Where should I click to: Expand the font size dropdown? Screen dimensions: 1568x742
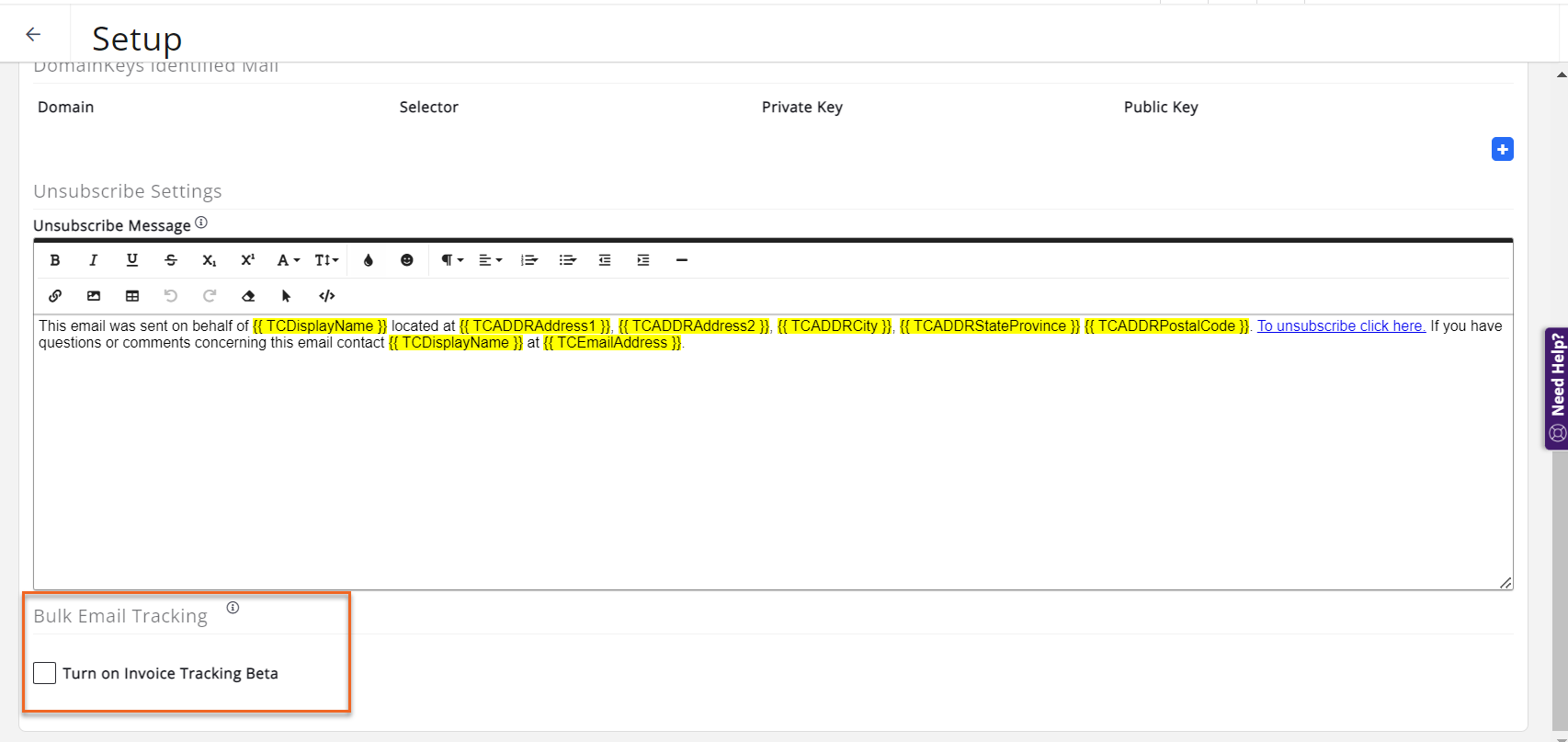click(x=326, y=260)
